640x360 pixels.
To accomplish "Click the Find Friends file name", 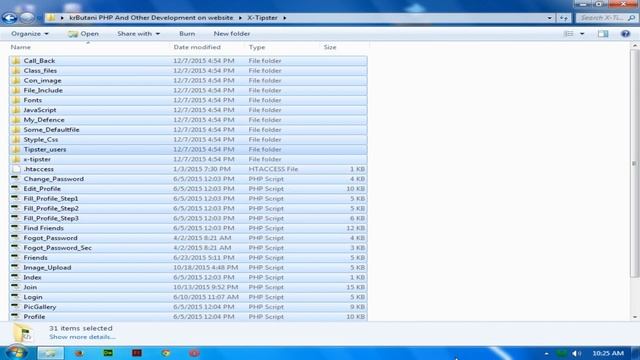I will 43,228.
